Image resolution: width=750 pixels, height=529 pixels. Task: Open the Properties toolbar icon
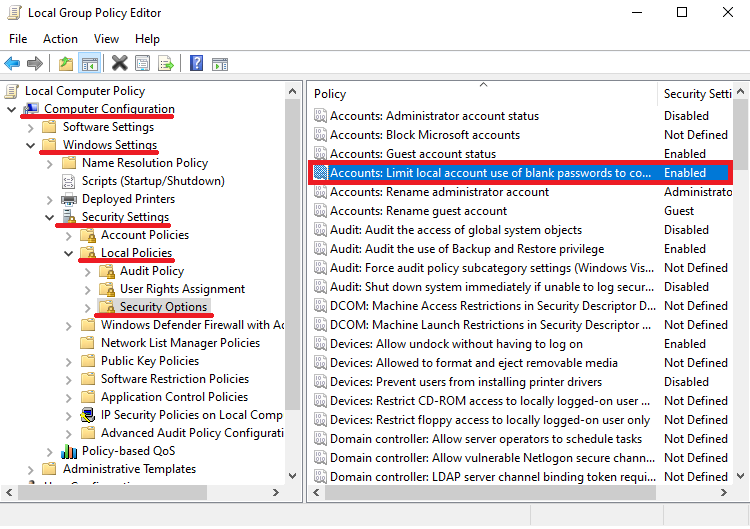coord(142,63)
